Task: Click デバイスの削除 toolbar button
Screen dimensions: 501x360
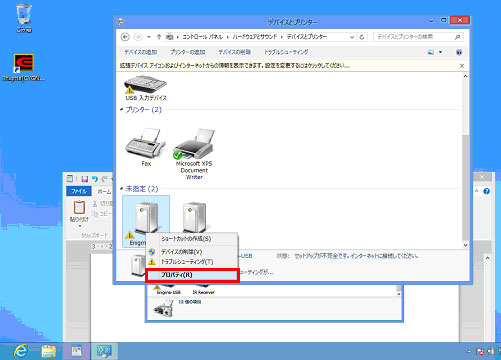Action: (x=234, y=52)
